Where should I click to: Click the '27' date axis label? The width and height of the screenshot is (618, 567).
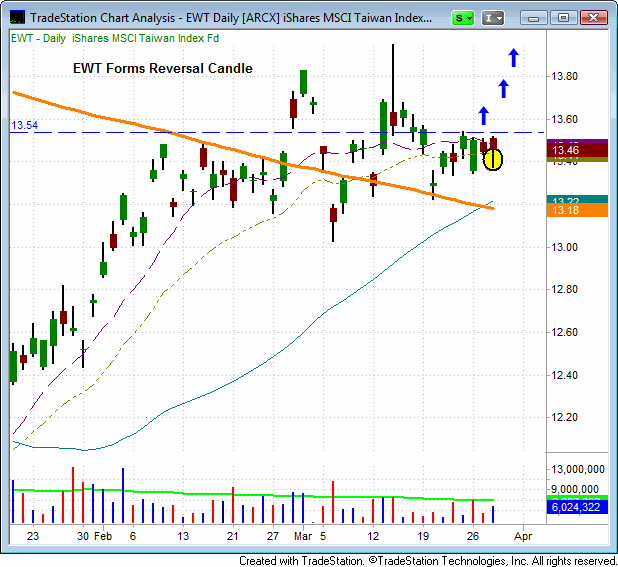pos(273,536)
